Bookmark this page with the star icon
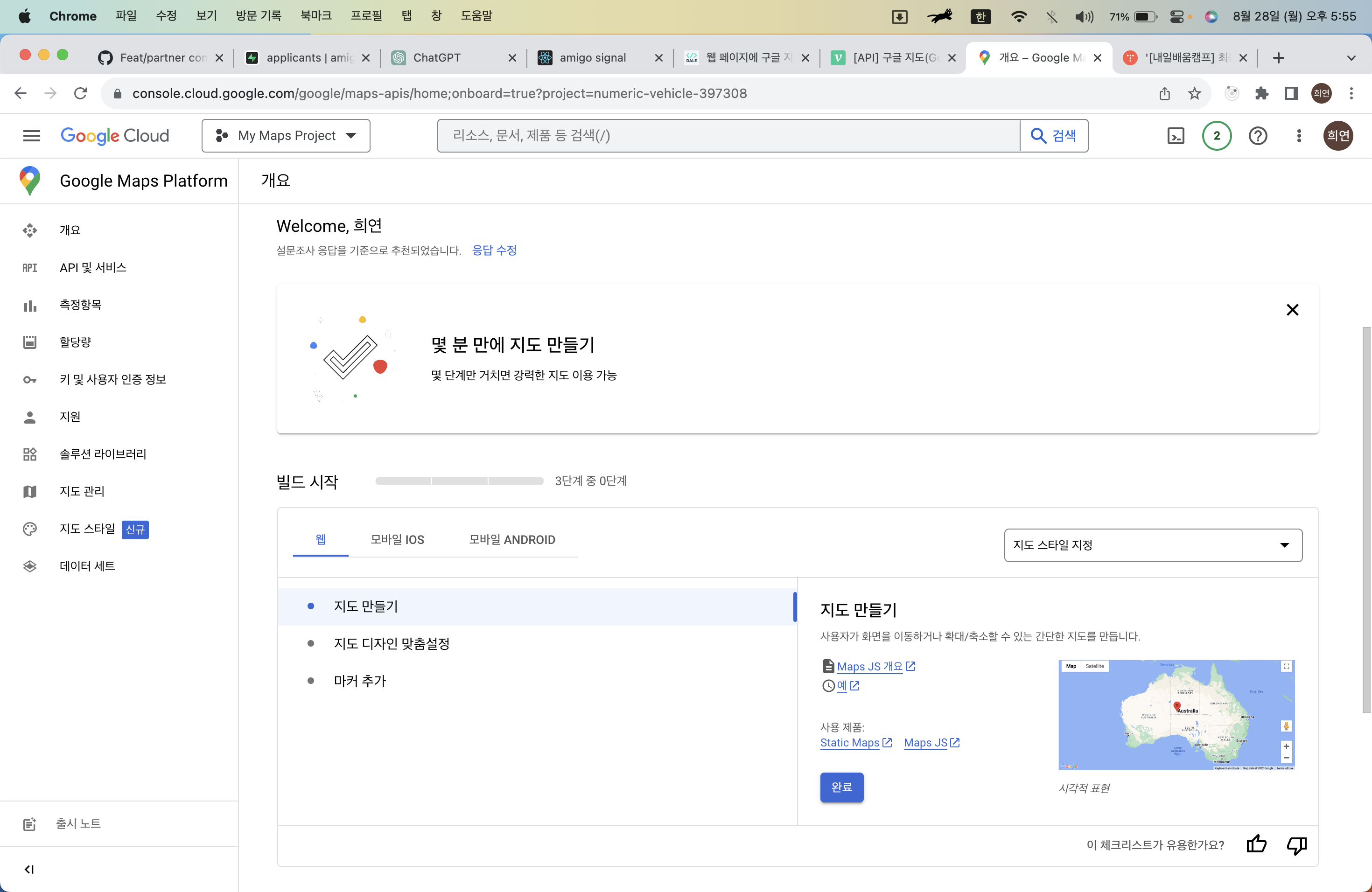1372x892 pixels. tap(1195, 93)
